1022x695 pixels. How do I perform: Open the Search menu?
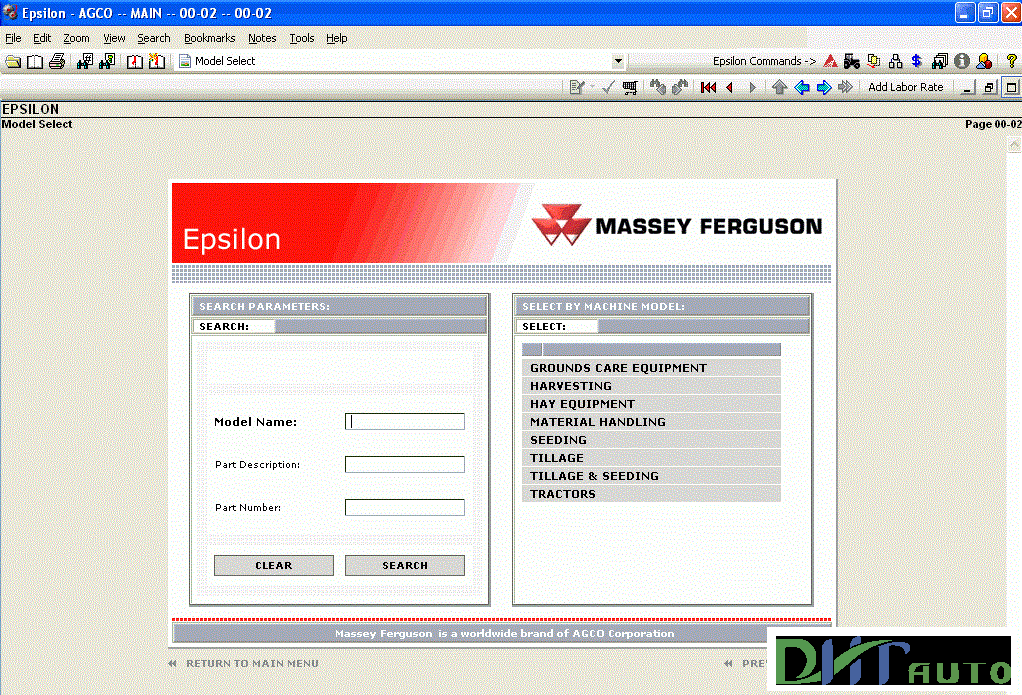(154, 38)
